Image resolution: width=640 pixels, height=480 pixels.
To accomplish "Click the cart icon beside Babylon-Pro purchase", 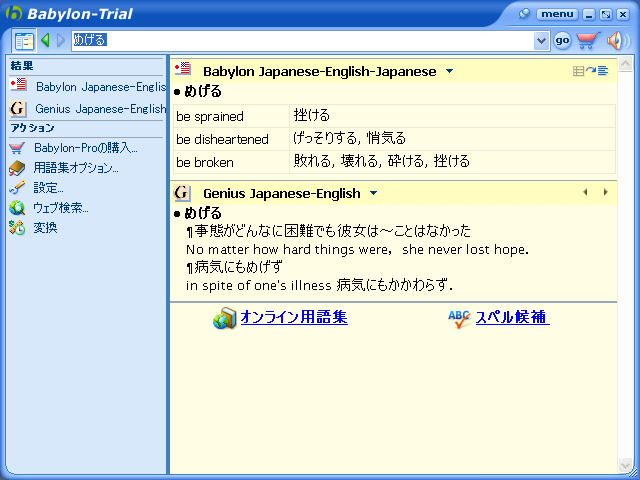I will [17, 147].
